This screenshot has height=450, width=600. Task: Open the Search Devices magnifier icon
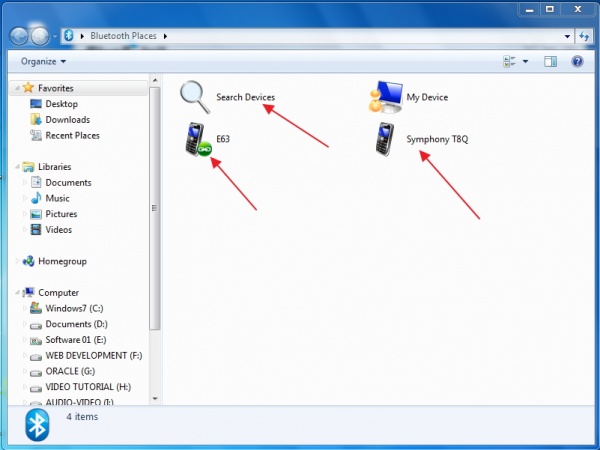[195, 97]
